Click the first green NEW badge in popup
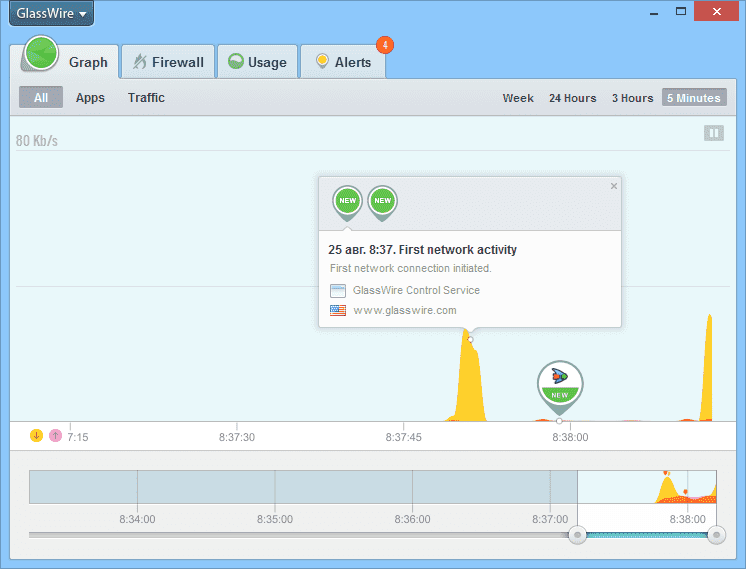The height and width of the screenshot is (569, 746). pyautogui.click(x=347, y=201)
